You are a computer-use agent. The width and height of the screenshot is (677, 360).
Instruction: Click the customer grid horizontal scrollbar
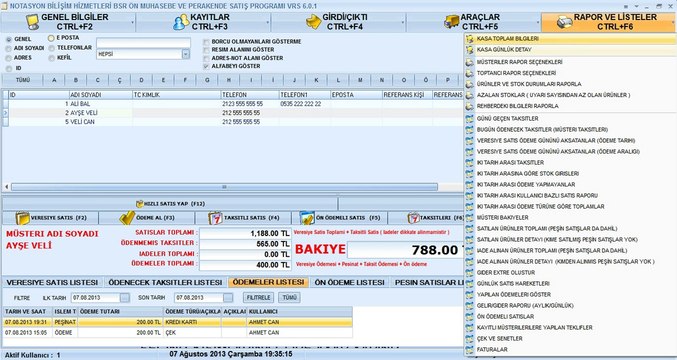[x=224, y=187]
